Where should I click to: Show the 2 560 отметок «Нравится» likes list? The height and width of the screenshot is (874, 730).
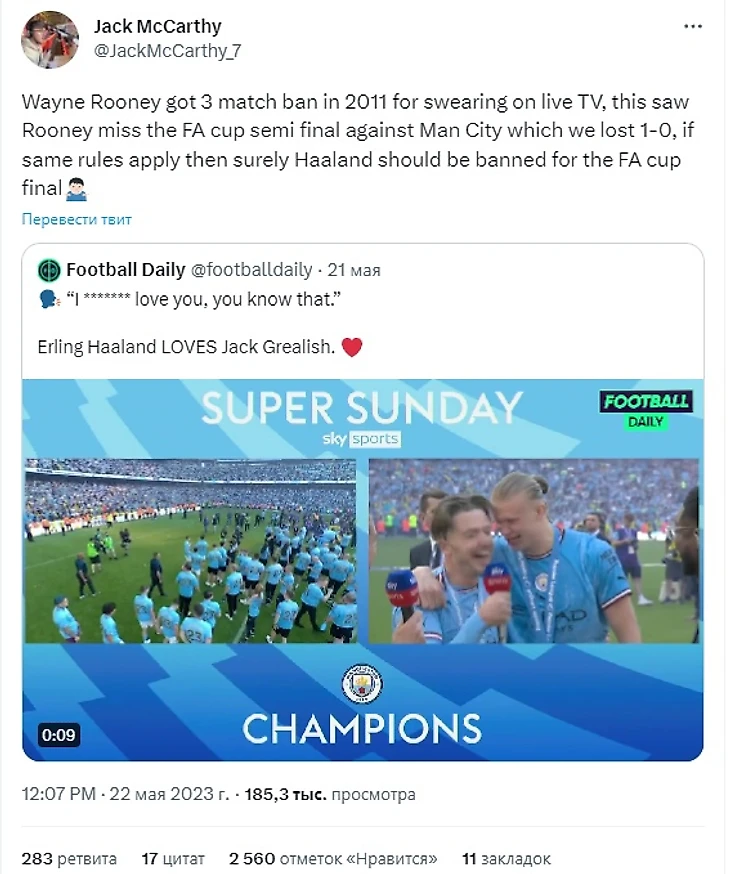334,858
